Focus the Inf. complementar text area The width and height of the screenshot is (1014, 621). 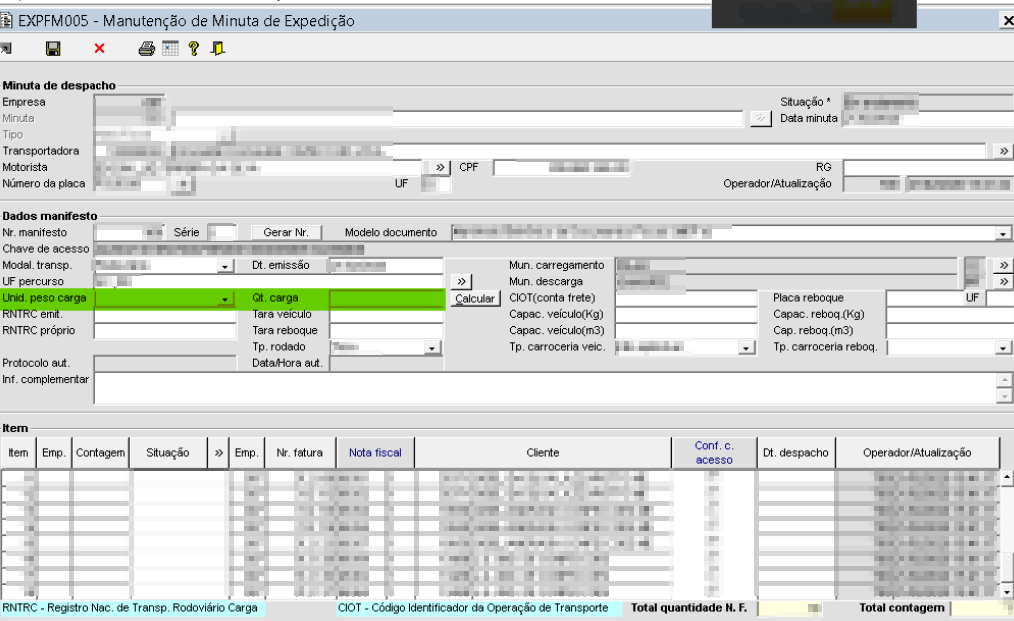[546, 388]
